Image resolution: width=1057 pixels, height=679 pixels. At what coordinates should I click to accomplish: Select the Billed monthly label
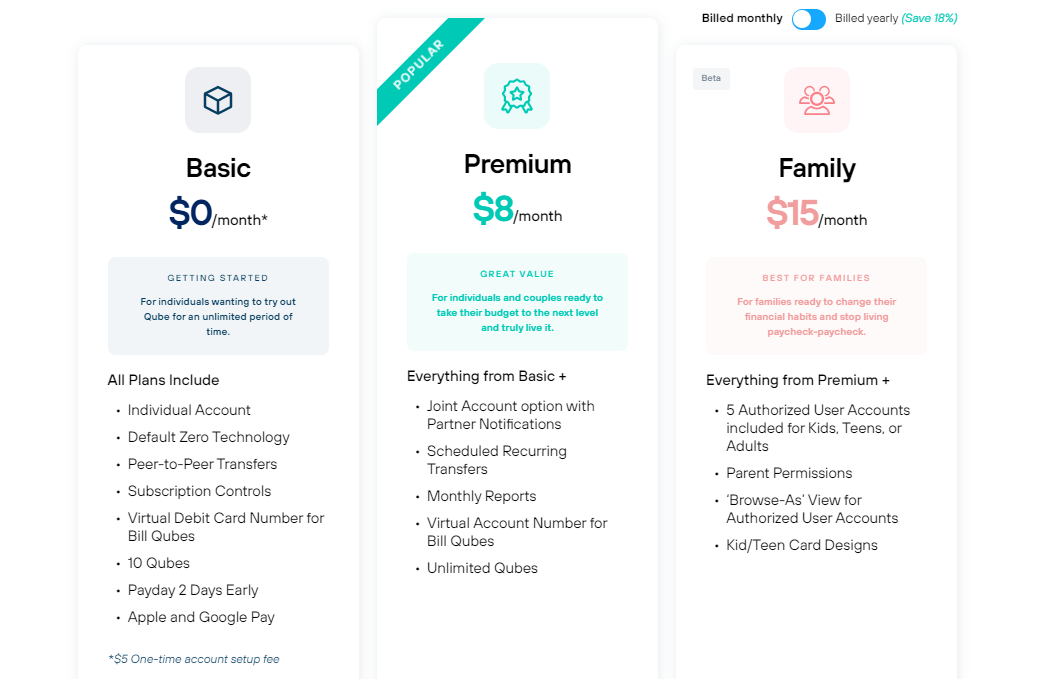pos(742,18)
